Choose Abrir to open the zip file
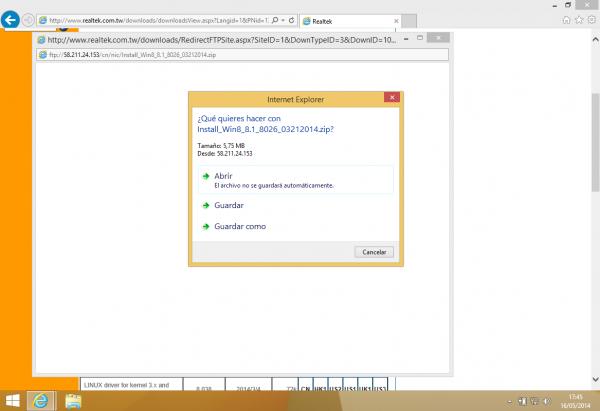This screenshot has width=600, height=411. point(296,180)
